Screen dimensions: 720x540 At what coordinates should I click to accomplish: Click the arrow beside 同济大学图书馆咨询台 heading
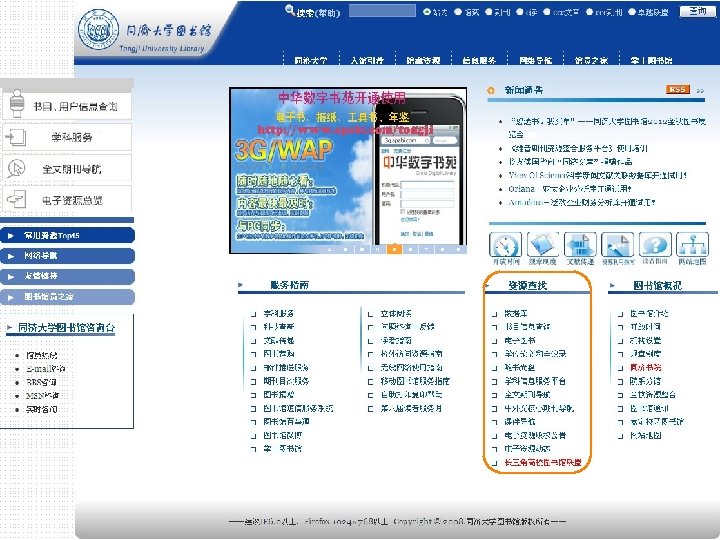[10, 327]
